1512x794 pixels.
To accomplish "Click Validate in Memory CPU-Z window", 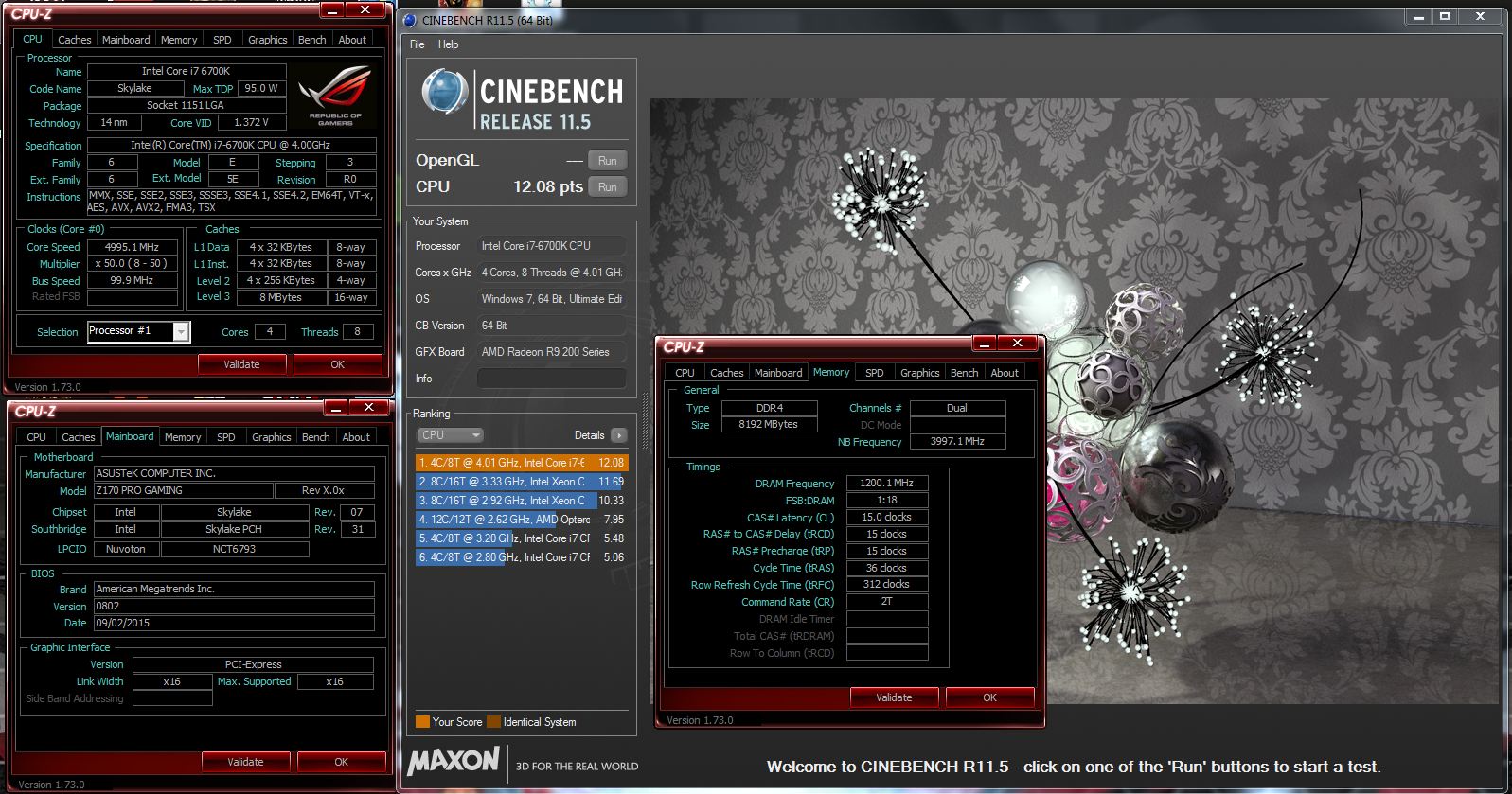I will tap(894, 697).
